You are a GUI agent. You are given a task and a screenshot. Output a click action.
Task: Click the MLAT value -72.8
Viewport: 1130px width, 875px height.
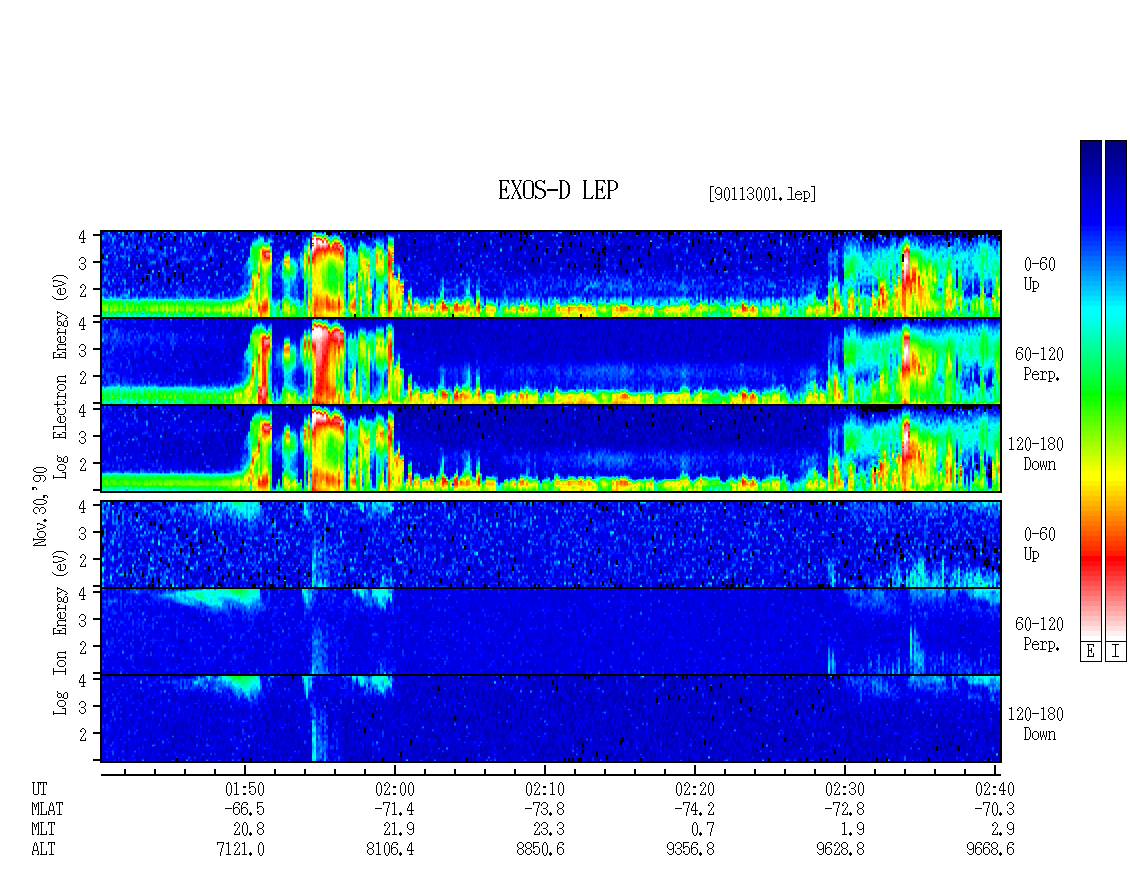click(x=844, y=809)
